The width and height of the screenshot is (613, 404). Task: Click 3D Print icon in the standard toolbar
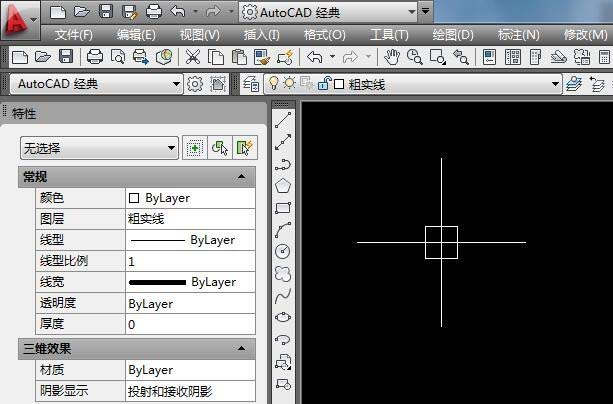(164, 57)
